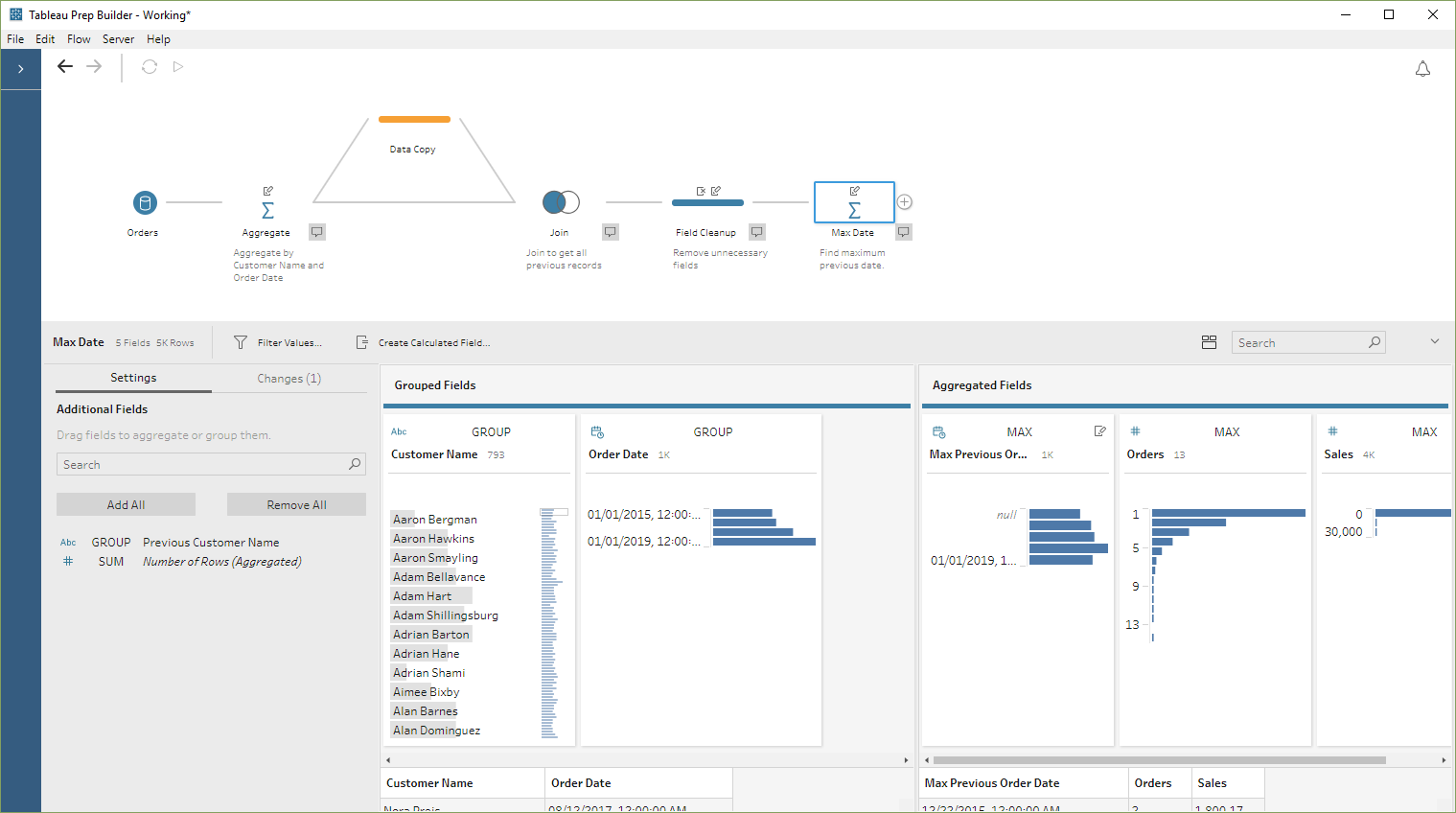This screenshot has width=1456, height=813.
Task: Open Customer Name GROUP aggregation dropdown
Action: coord(491,432)
